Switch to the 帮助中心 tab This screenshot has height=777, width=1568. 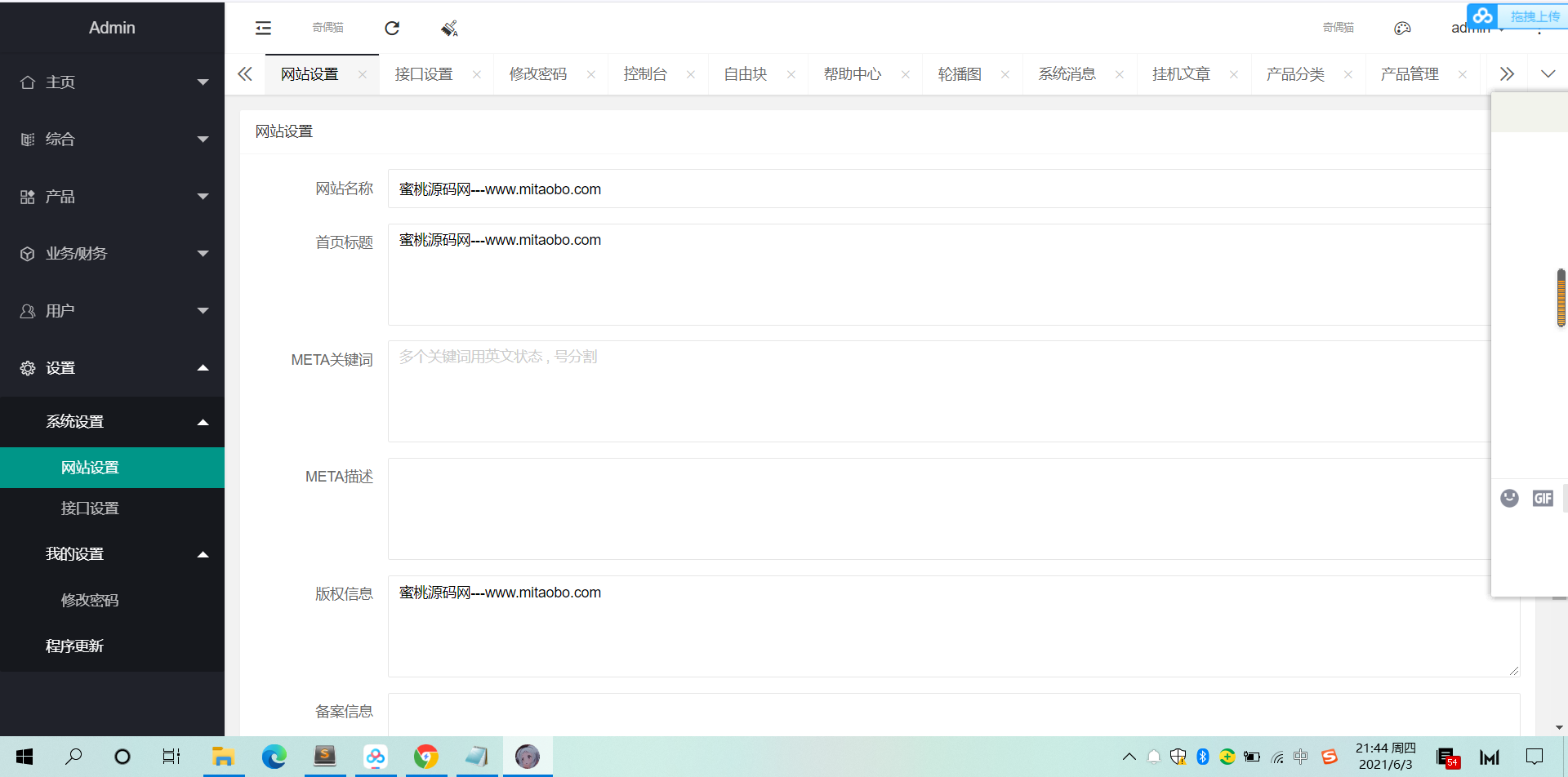point(853,74)
